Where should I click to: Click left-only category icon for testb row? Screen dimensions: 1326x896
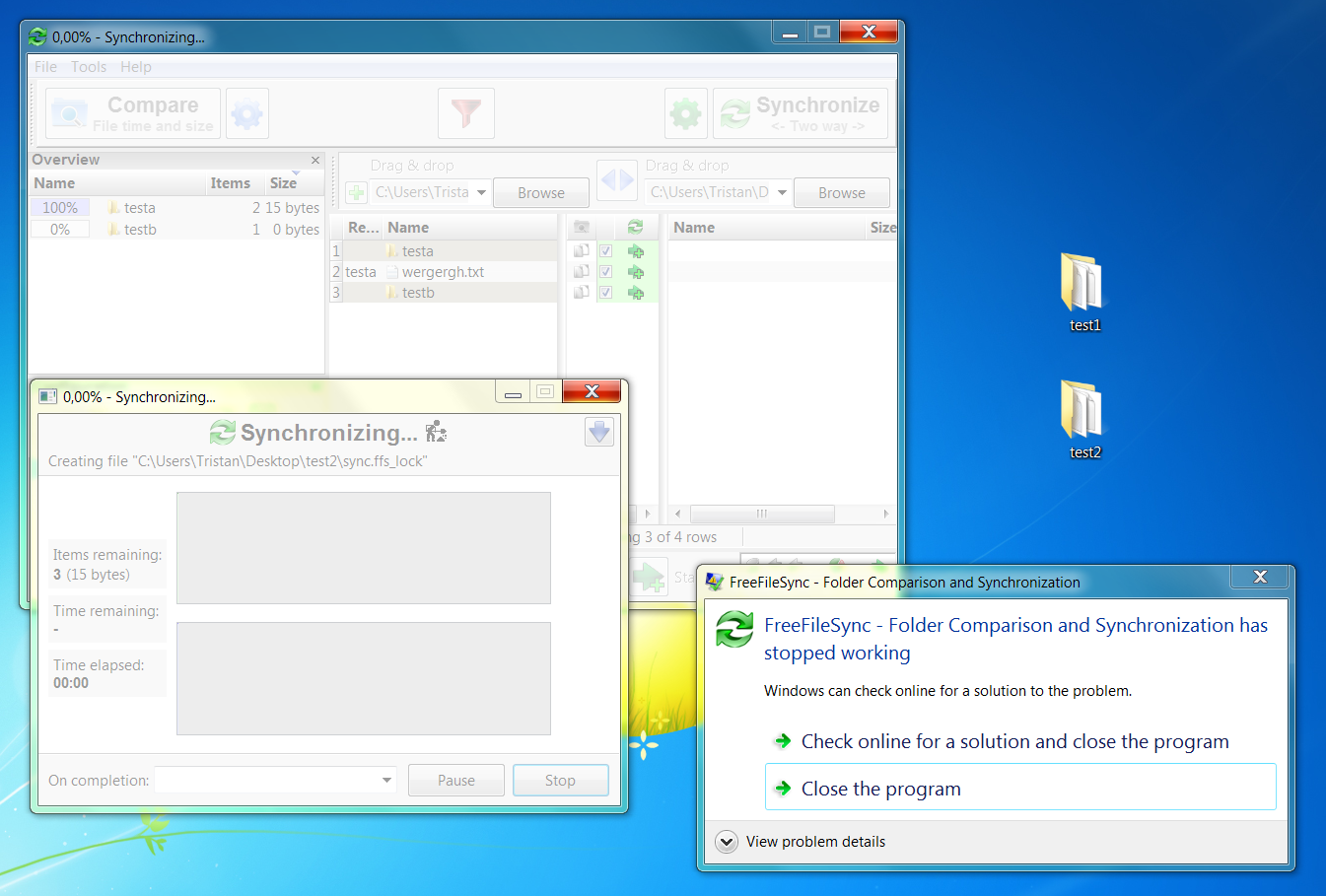[582, 293]
